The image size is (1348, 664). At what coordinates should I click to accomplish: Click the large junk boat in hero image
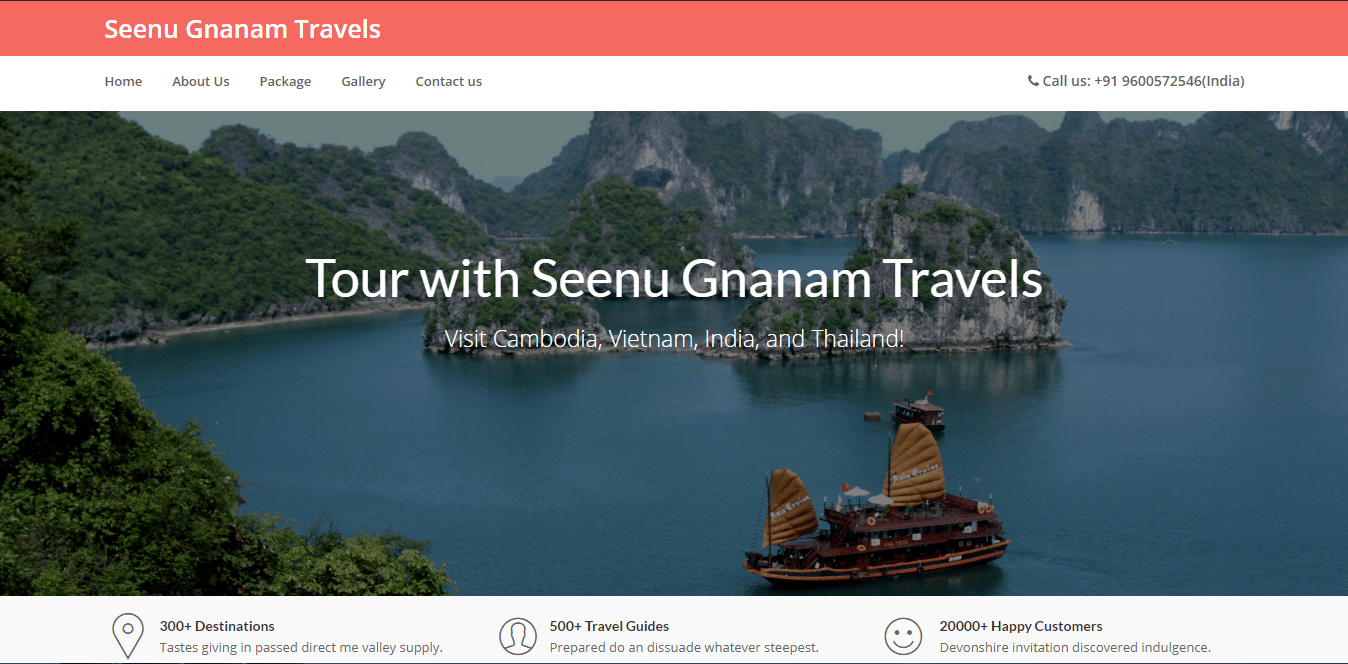tap(878, 510)
